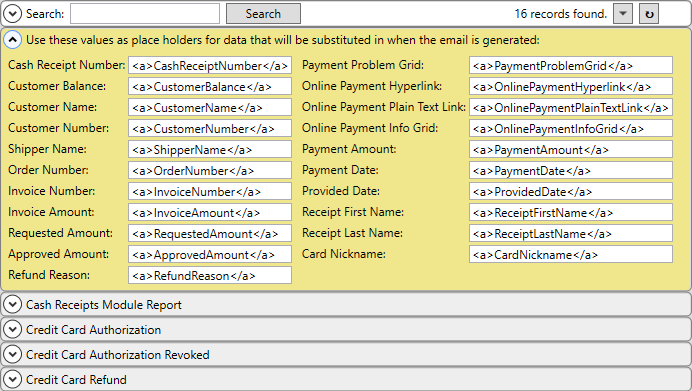This screenshot has width=692, height=391.
Task: Expand Credit Card Refund section
Action: (x=12, y=380)
